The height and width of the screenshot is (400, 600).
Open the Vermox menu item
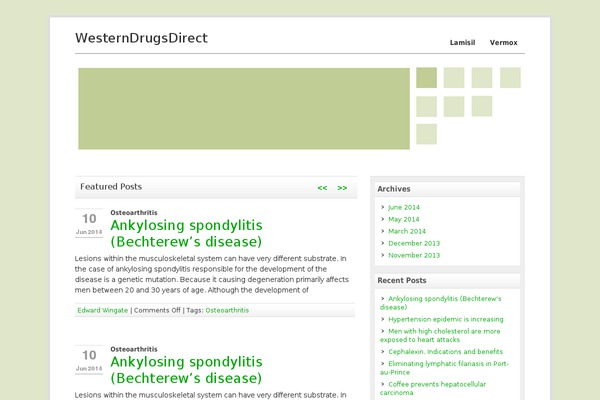504,42
